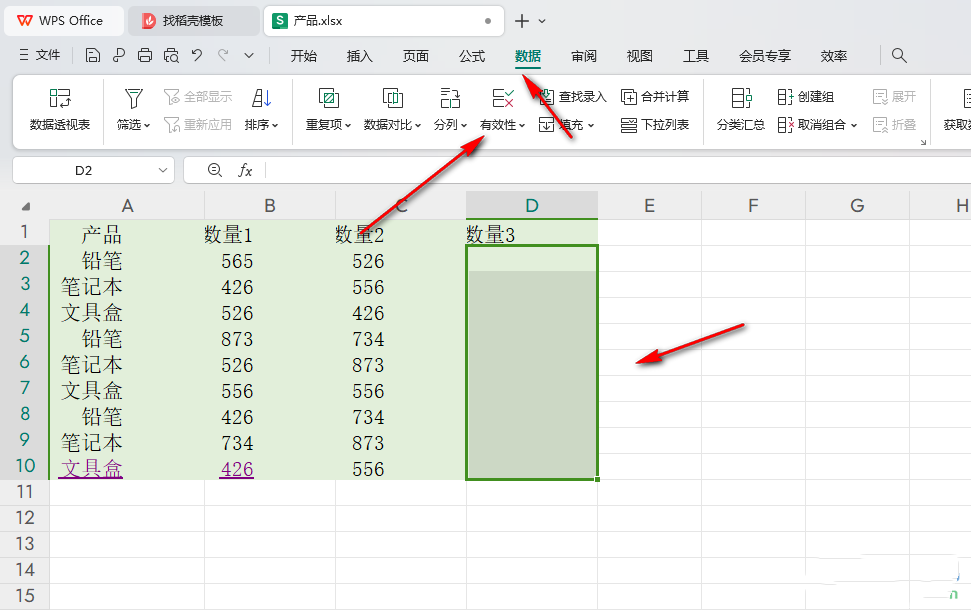Click the search magnifier icon in ribbon
The image size is (971, 610).
pos(899,56)
